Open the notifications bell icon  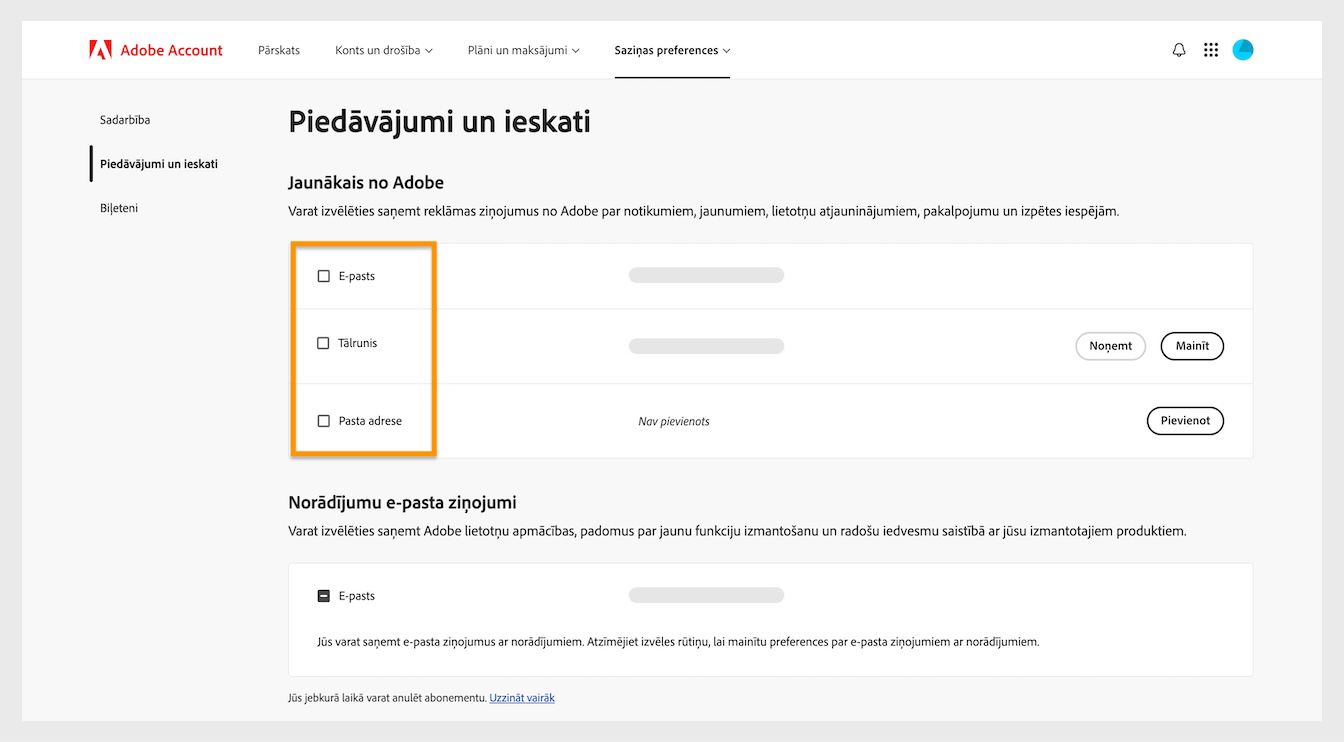click(1178, 49)
